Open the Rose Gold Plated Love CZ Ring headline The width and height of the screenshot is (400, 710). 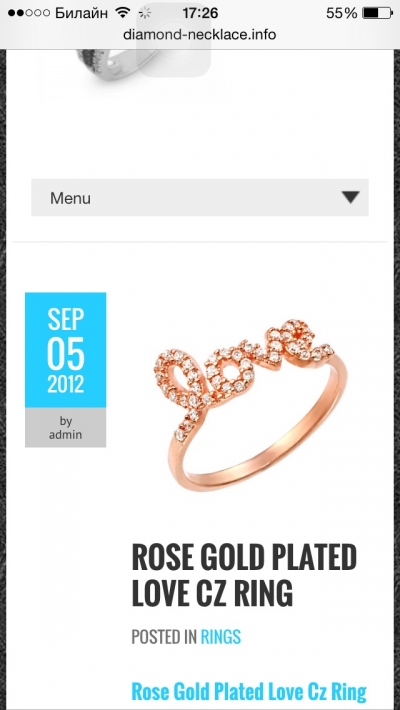click(x=244, y=576)
